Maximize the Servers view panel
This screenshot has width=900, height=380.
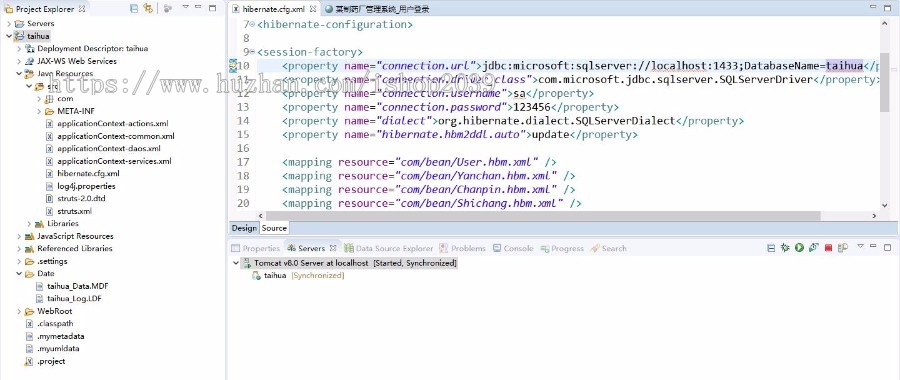pos(887,247)
